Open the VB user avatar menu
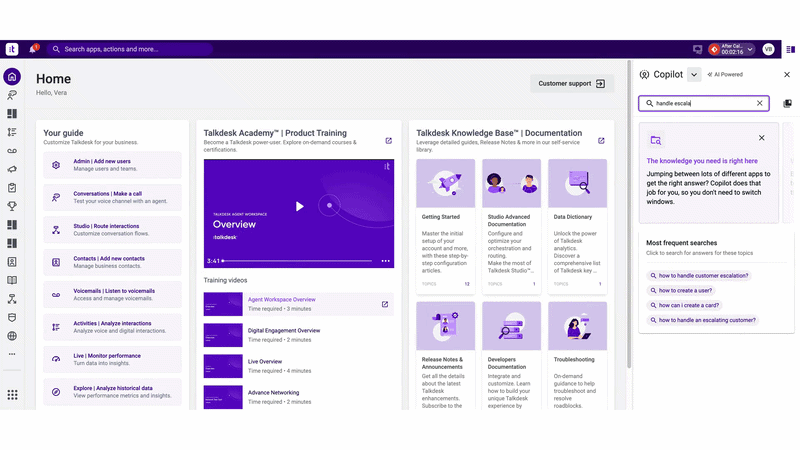Image resolution: width=800 pixels, height=450 pixels. click(768, 49)
